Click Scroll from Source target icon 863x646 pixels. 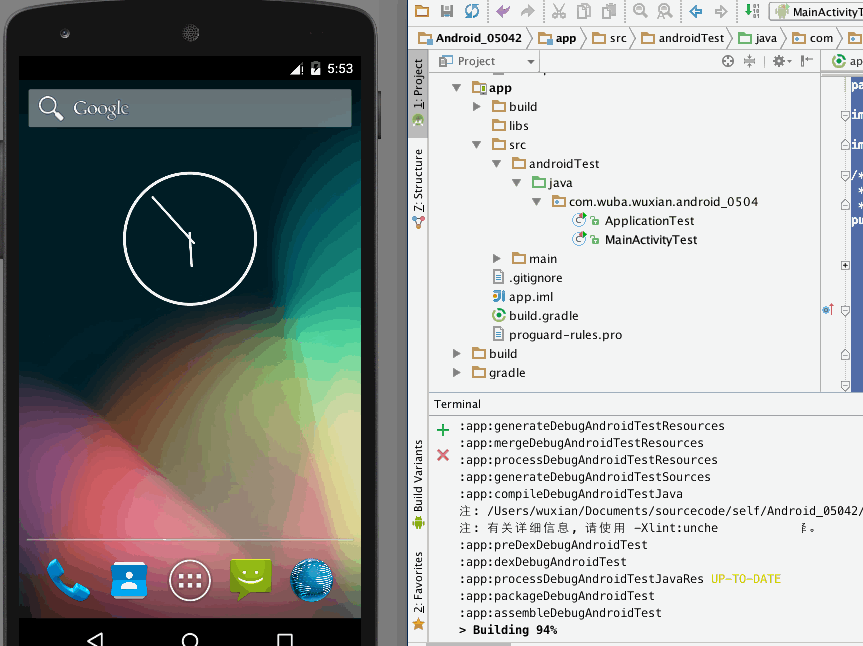pos(728,61)
